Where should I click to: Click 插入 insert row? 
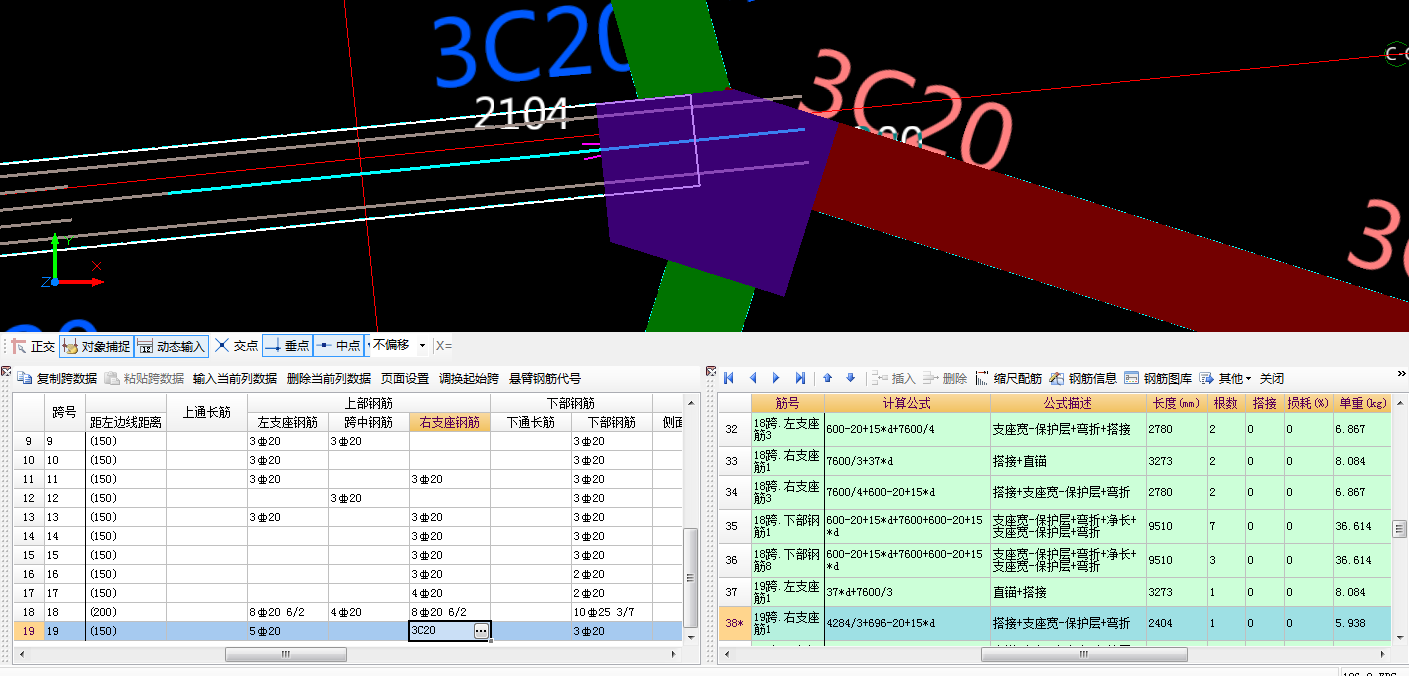click(893, 379)
